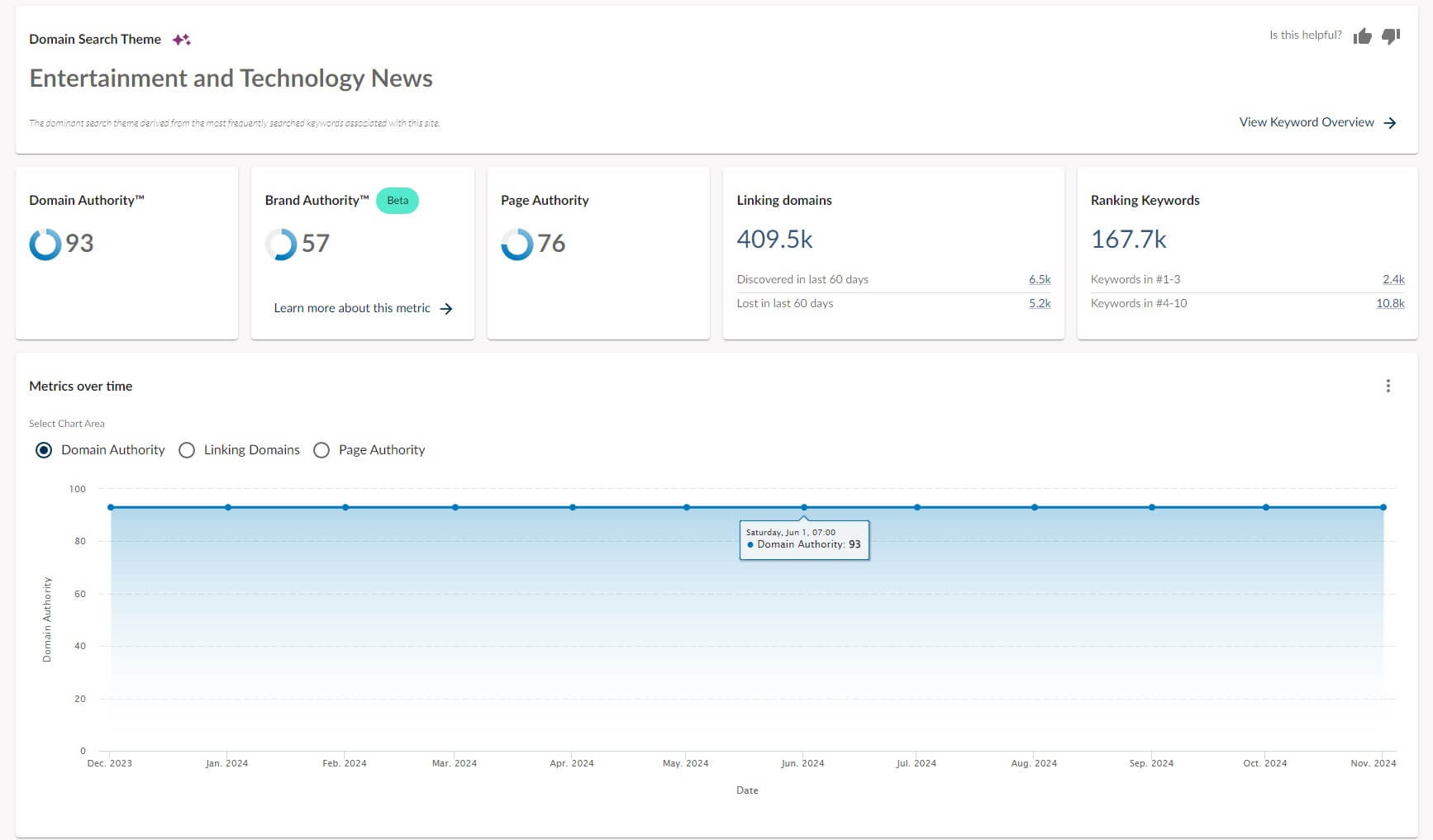Click the 2.4k keywords in #1-3 link
Viewport: 1433px width, 840px height.
point(1393,279)
